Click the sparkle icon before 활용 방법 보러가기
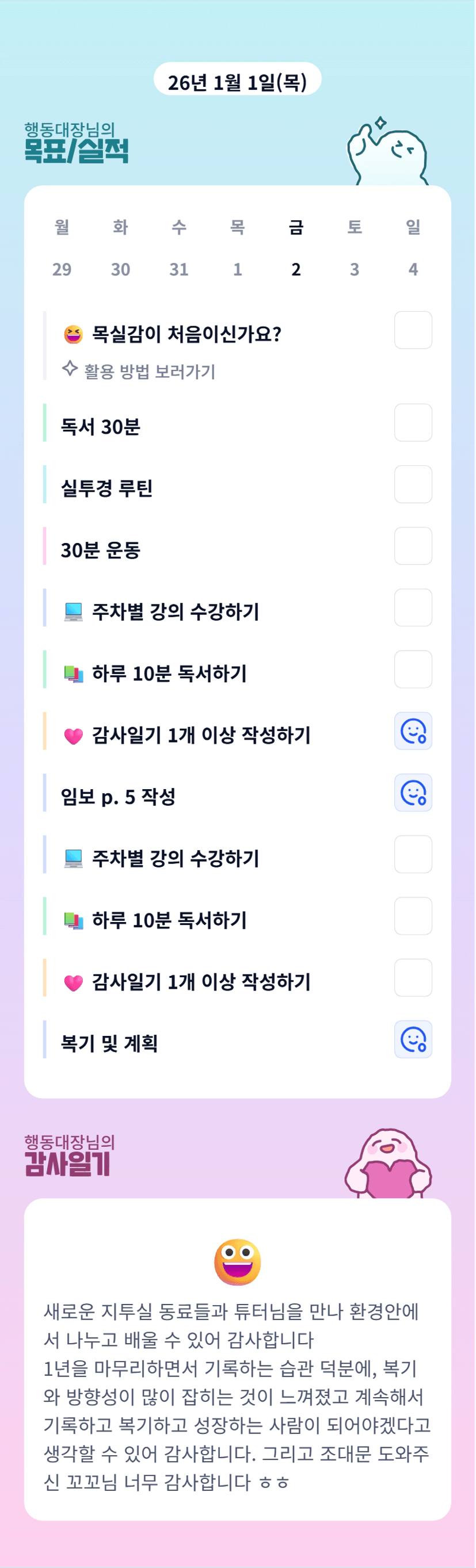This screenshot has width=476, height=1568. (70, 369)
